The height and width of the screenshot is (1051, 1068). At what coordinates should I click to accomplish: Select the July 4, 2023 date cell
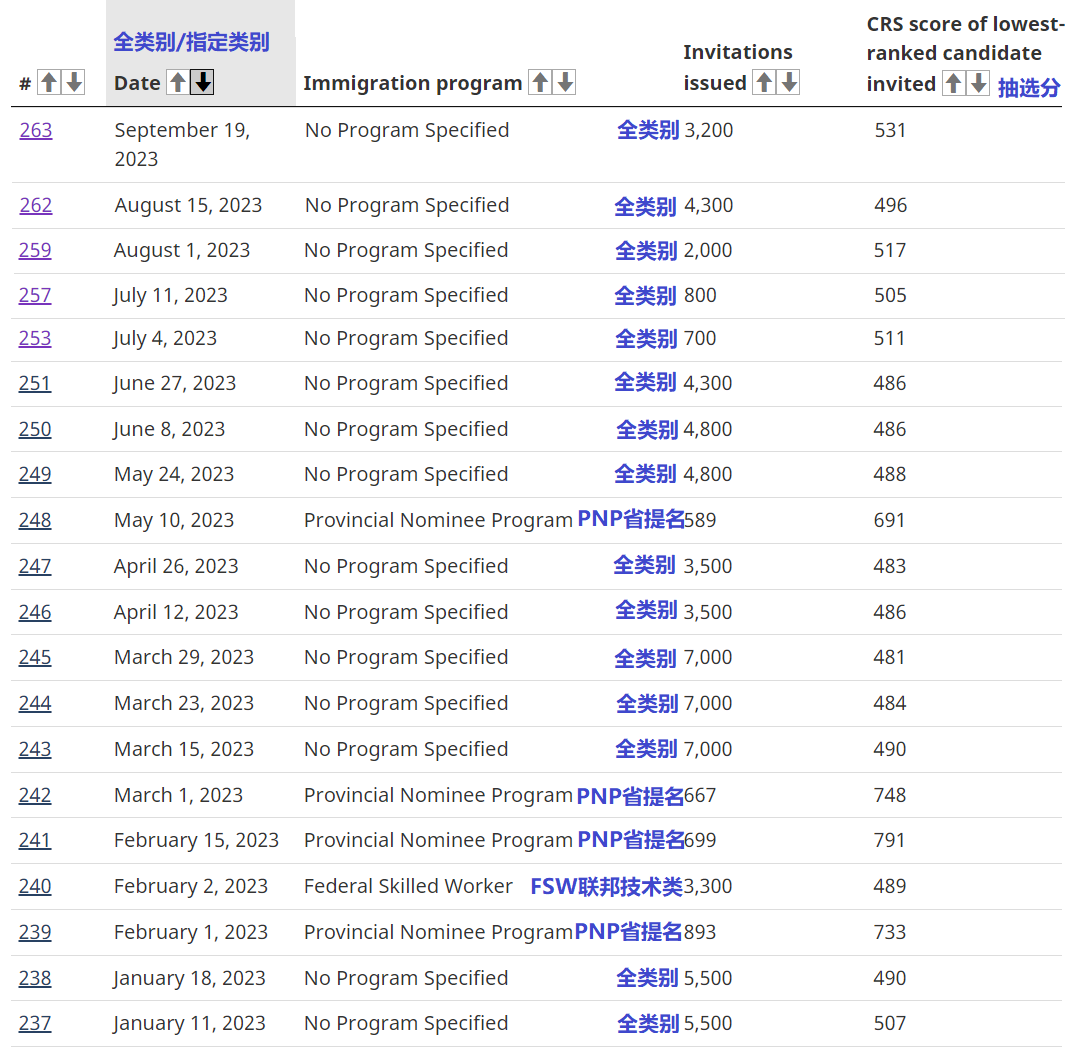165,338
